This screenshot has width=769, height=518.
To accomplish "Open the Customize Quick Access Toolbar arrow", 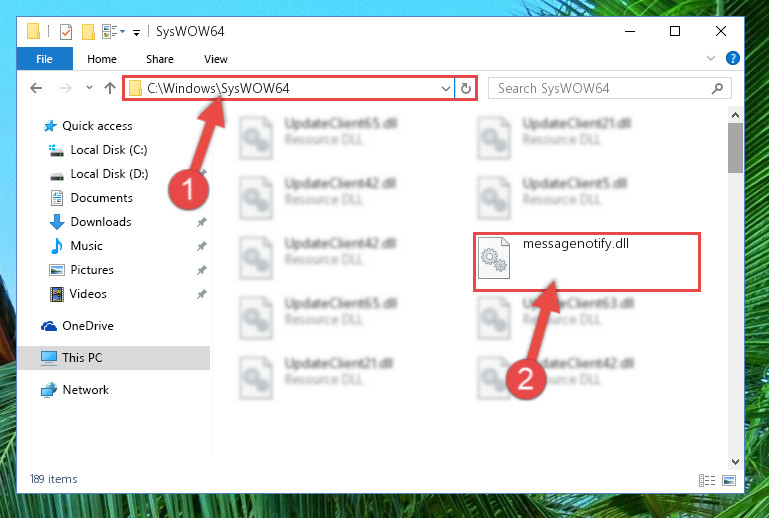I will coord(136,32).
